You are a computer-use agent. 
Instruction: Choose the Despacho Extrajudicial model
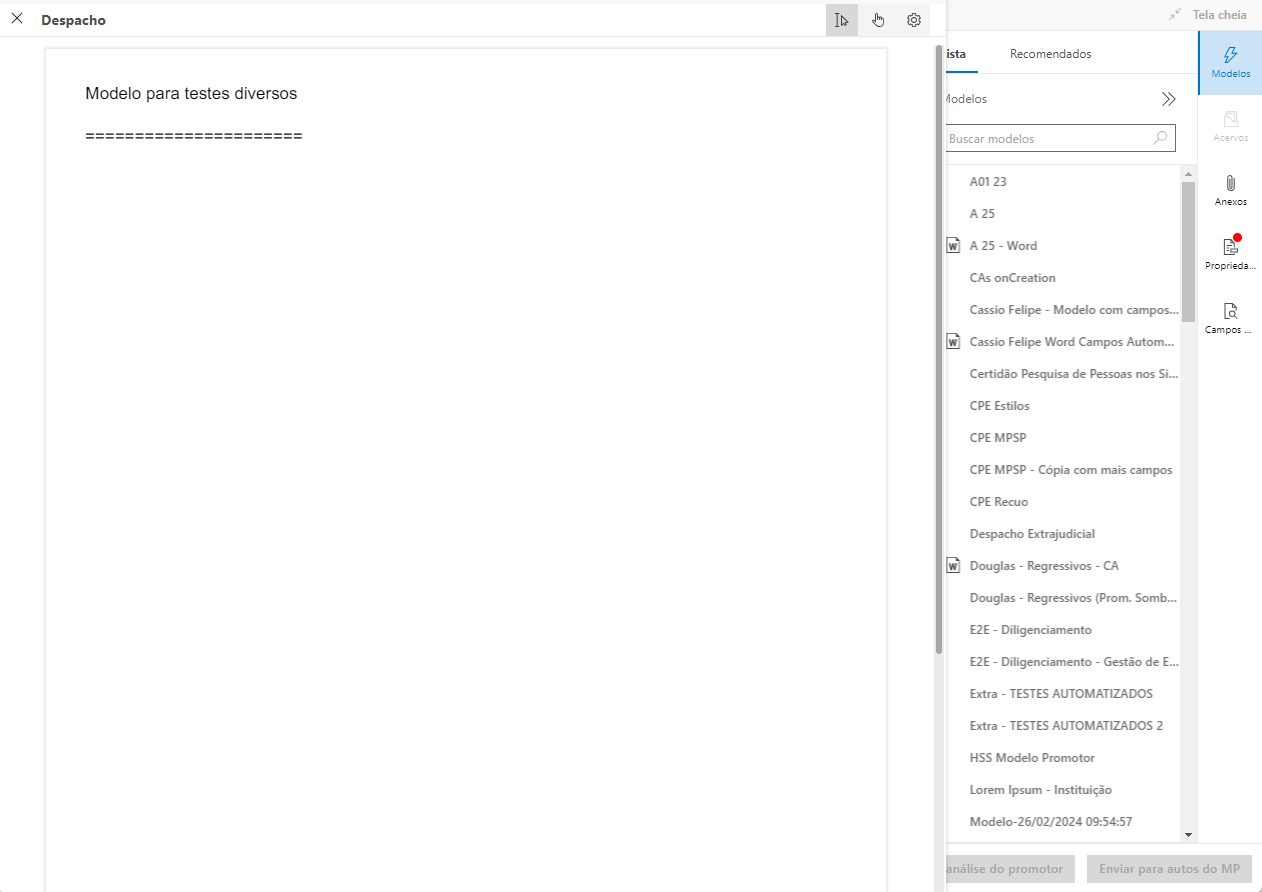coord(1032,534)
